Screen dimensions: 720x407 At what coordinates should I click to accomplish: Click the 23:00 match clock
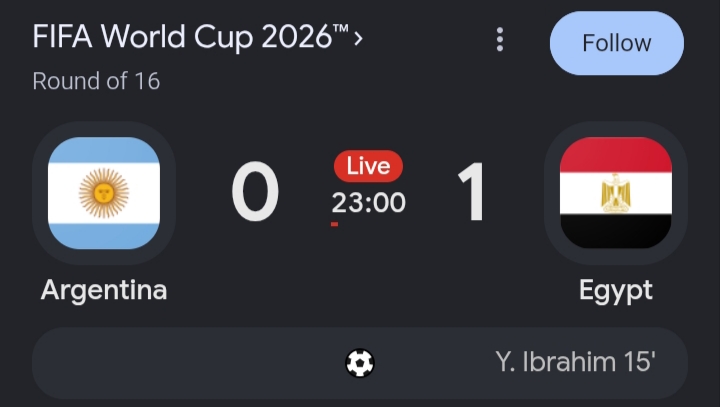coord(369,203)
